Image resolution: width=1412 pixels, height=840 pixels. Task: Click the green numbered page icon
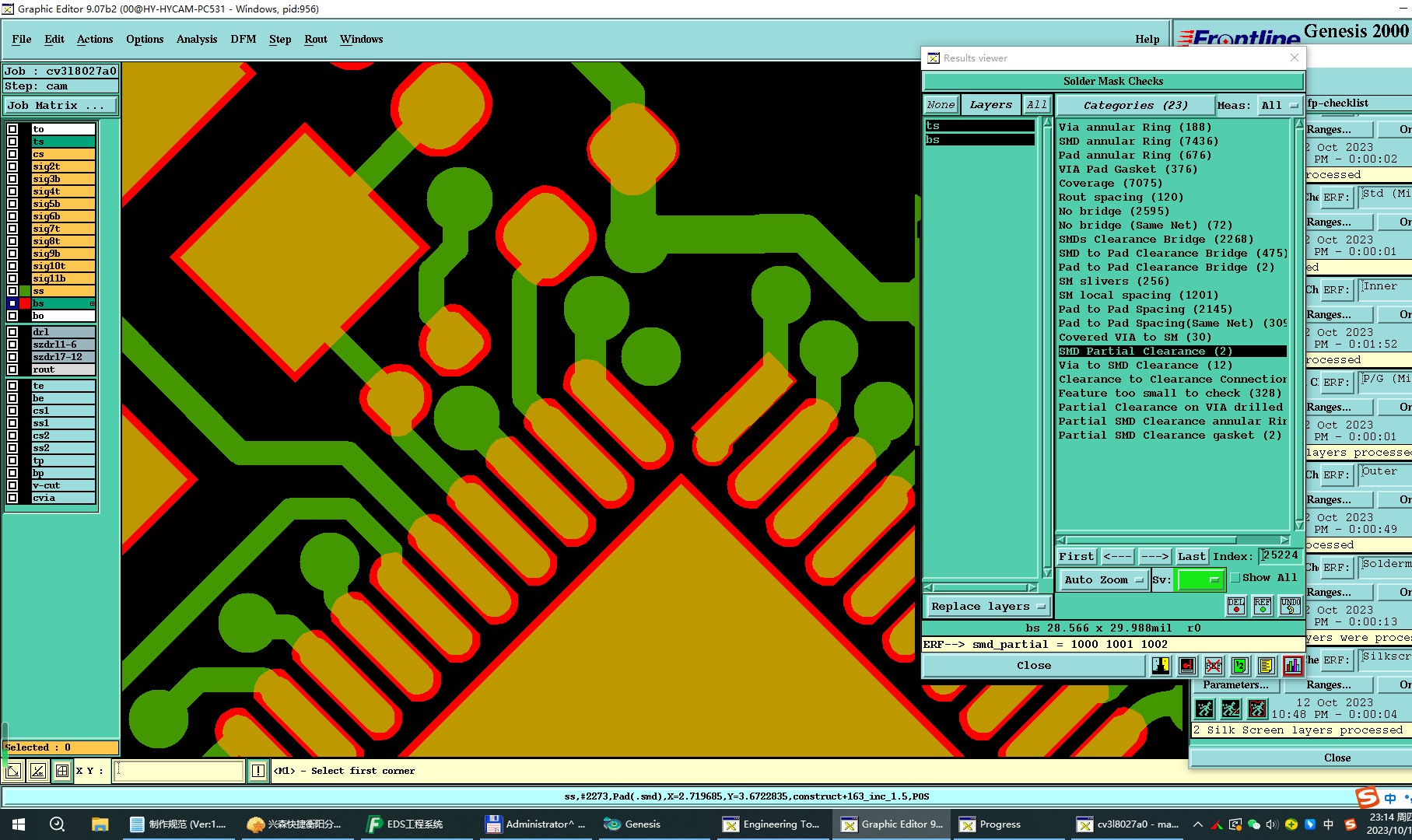[1240, 666]
